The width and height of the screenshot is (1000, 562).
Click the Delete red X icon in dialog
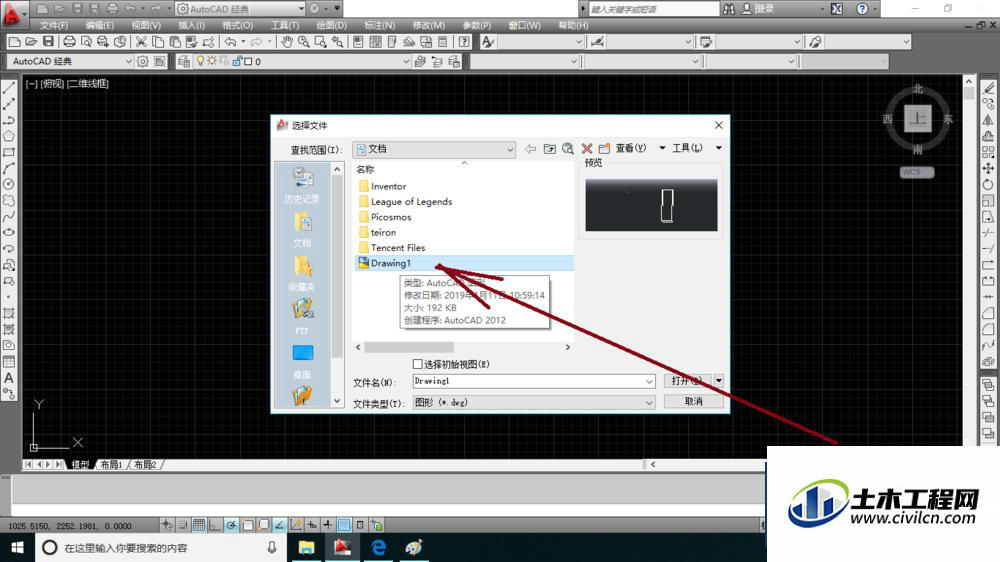tap(587, 149)
